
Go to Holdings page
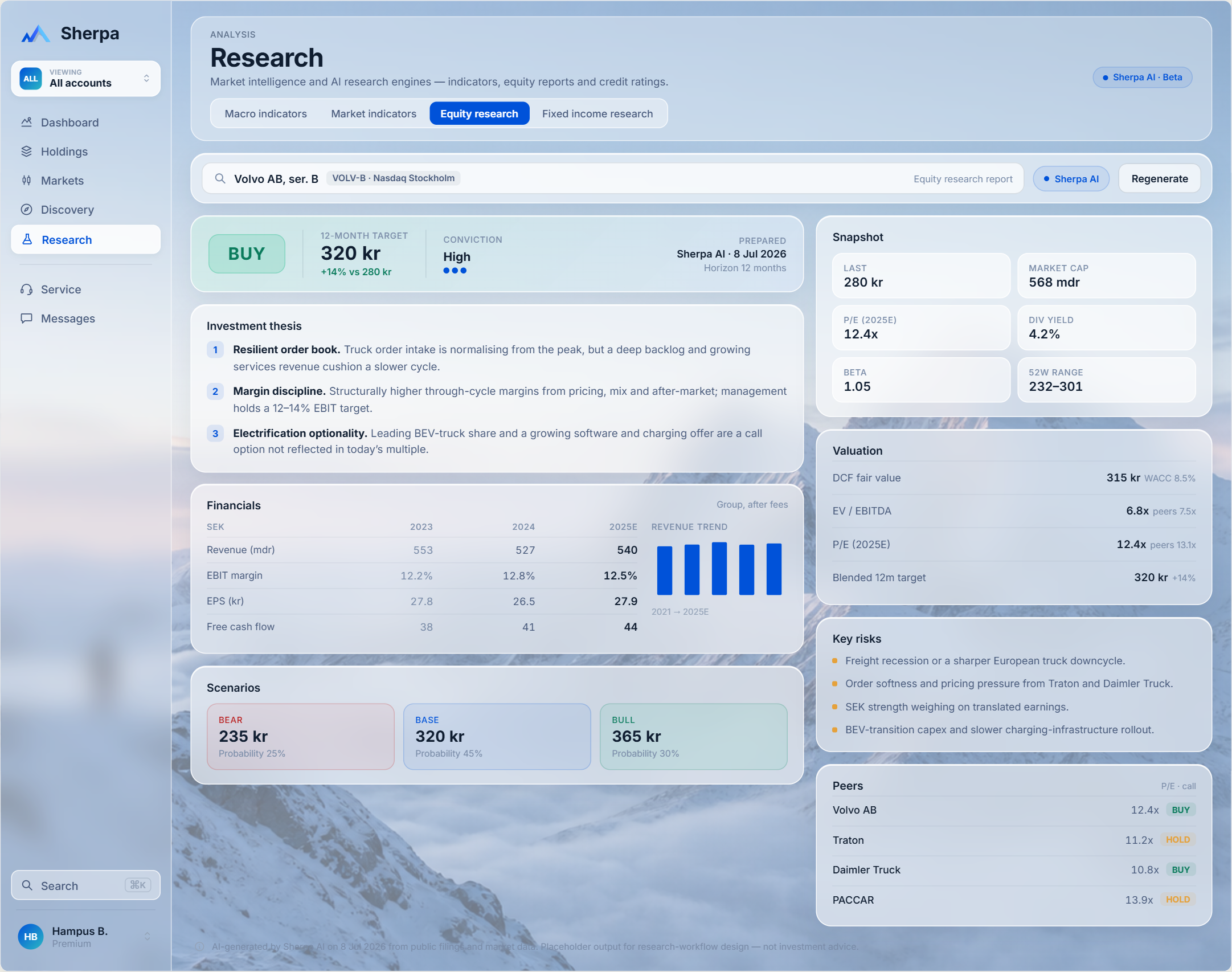85,152
